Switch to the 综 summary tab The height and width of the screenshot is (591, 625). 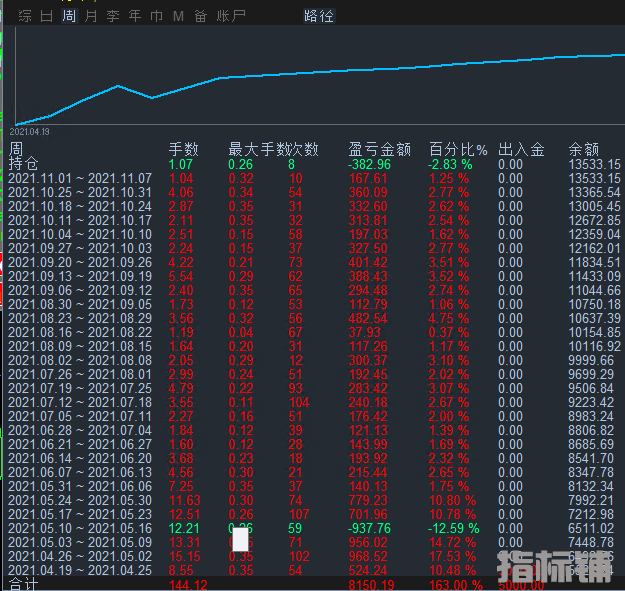[x=25, y=16]
